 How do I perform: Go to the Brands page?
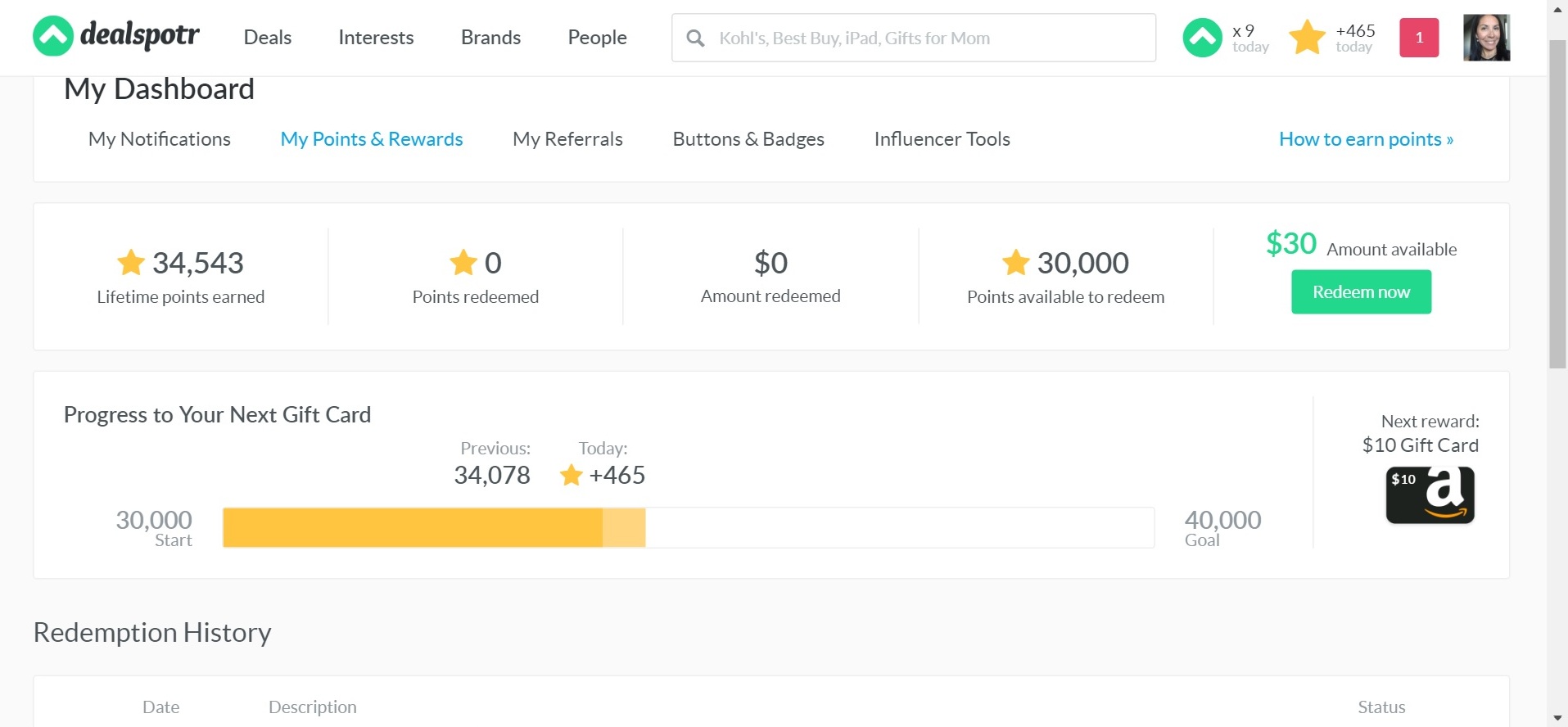(490, 38)
